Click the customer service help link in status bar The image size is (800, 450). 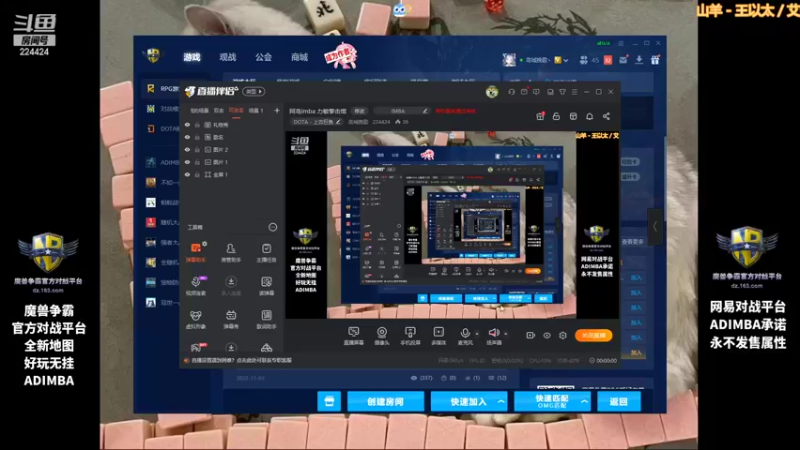241,360
